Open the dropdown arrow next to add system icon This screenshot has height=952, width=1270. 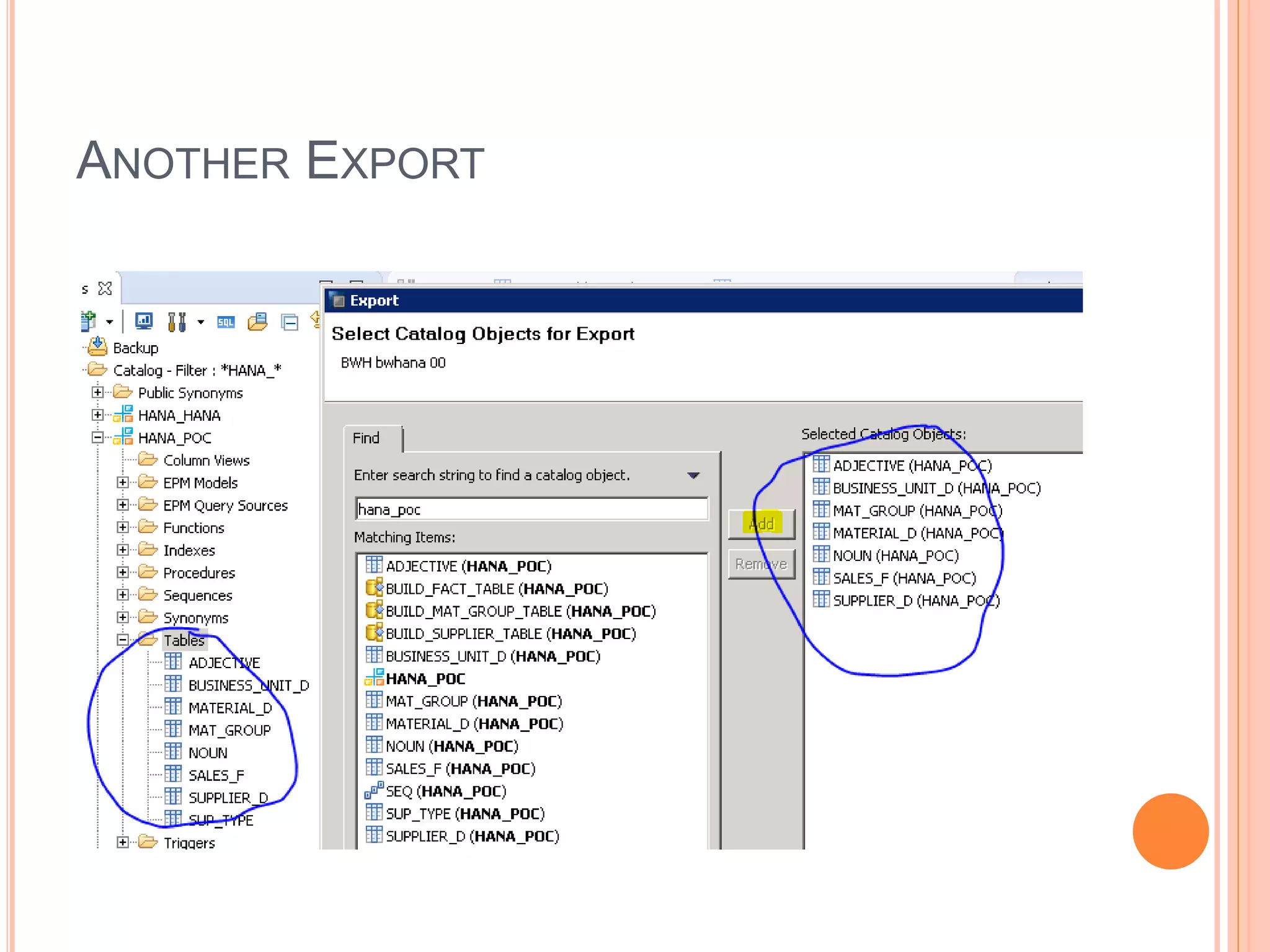tap(110, 322)
